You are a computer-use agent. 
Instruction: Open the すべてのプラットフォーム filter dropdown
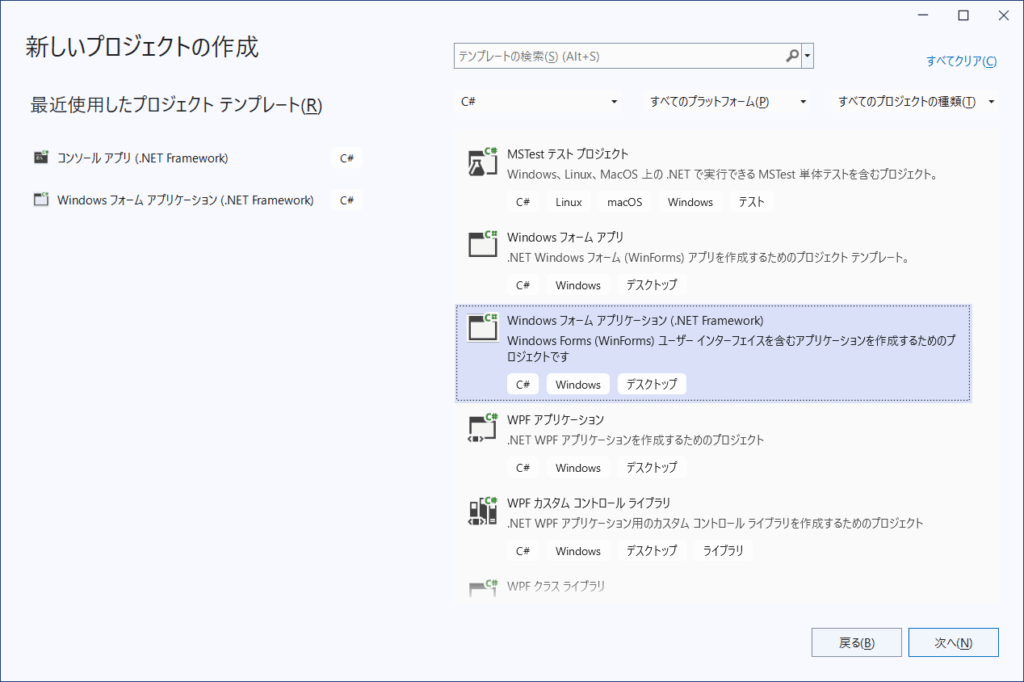[x=727, y=102]
